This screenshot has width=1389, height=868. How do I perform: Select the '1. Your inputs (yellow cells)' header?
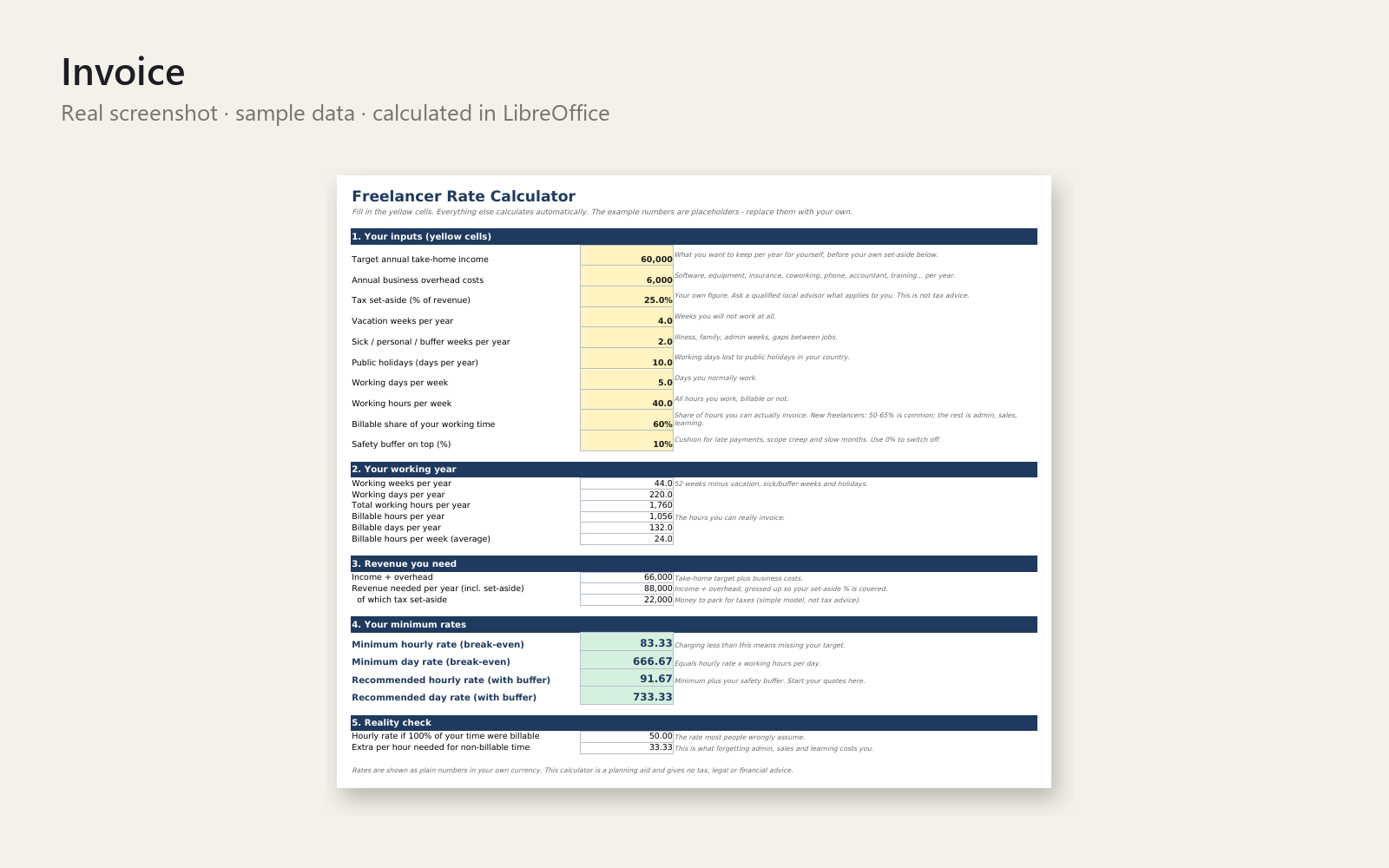(x=694, y=236)
